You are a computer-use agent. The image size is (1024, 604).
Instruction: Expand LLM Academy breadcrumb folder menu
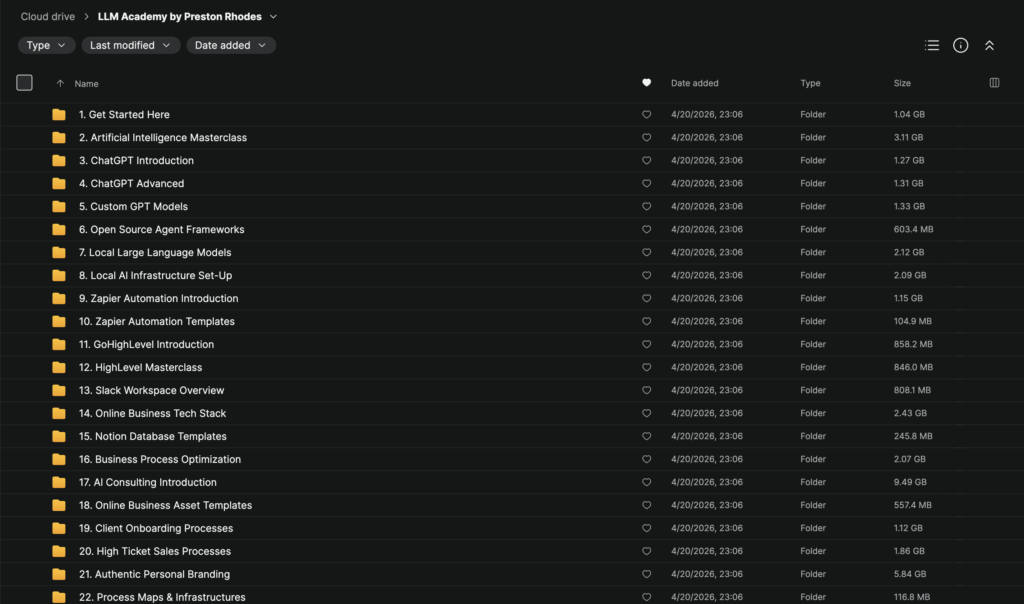click(x=274, y=17)
